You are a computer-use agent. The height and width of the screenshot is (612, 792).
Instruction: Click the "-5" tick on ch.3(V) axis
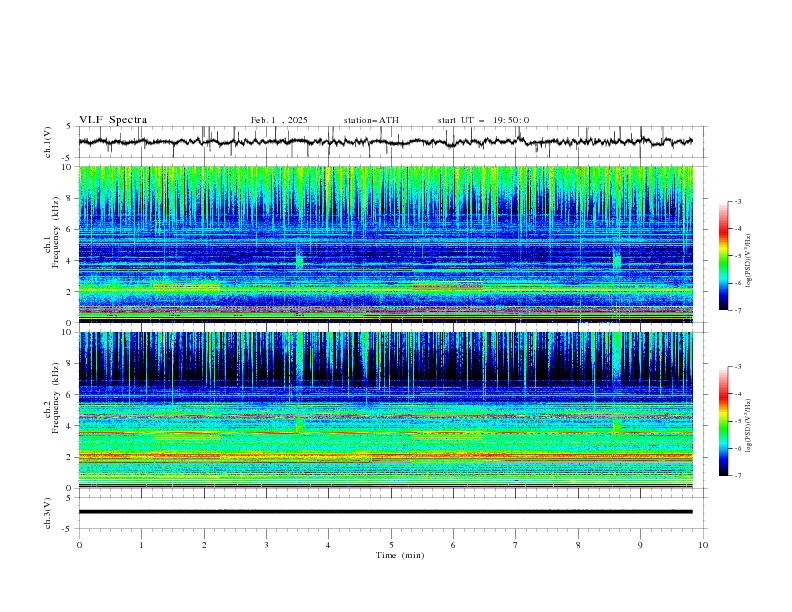(68, 529)
